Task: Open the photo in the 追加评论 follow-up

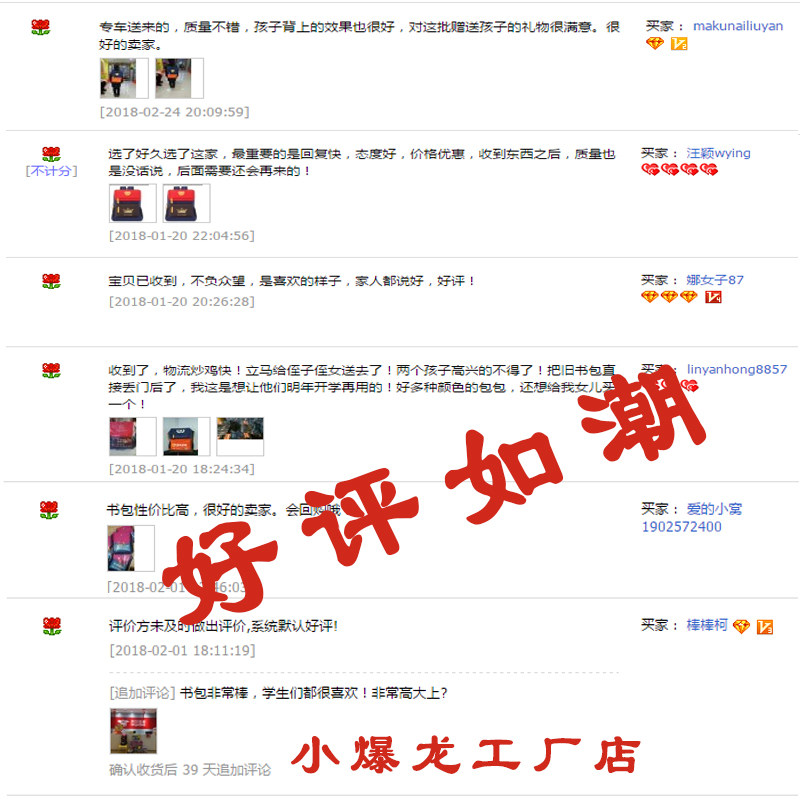Action: click(x=134, y=731)
